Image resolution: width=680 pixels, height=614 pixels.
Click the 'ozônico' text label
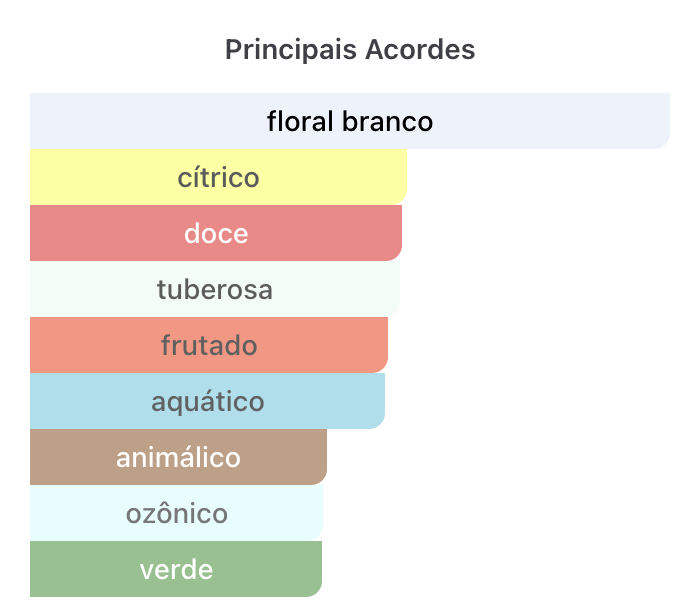(177, 513)
